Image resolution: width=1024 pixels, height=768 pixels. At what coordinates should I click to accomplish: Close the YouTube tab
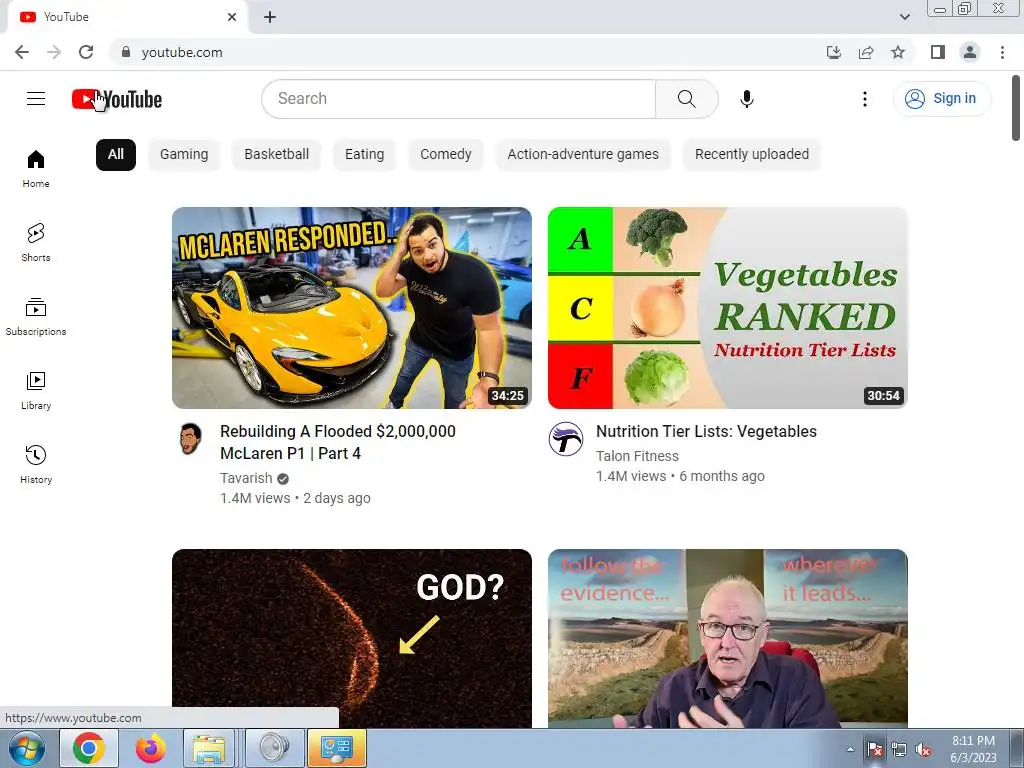[232, 17]
